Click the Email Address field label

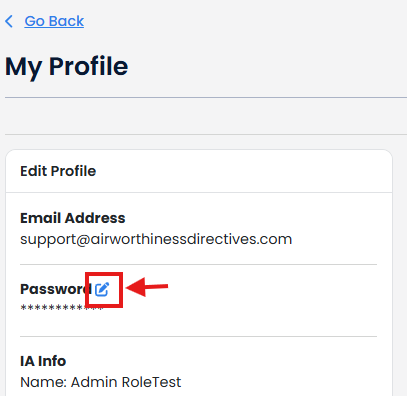73,218
